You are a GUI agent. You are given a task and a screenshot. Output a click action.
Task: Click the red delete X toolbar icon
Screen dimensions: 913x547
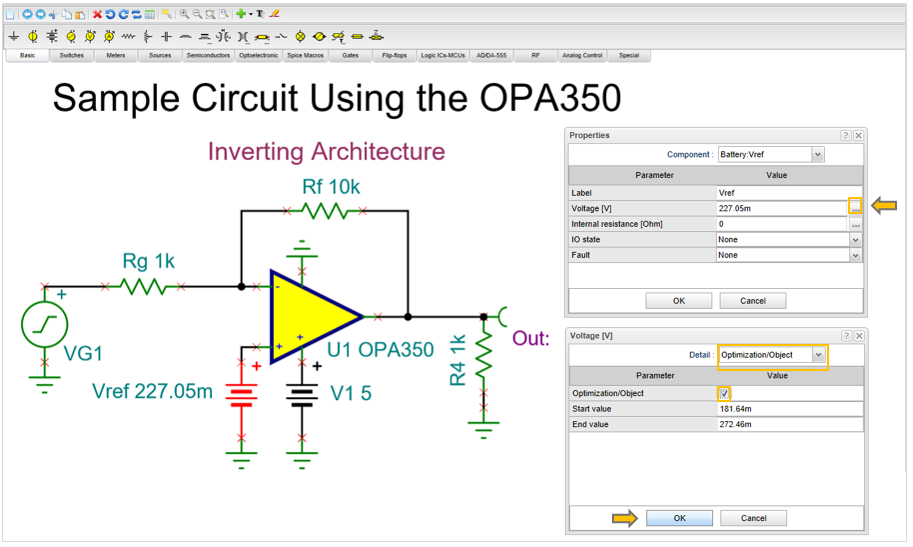(x=97, y=15)
